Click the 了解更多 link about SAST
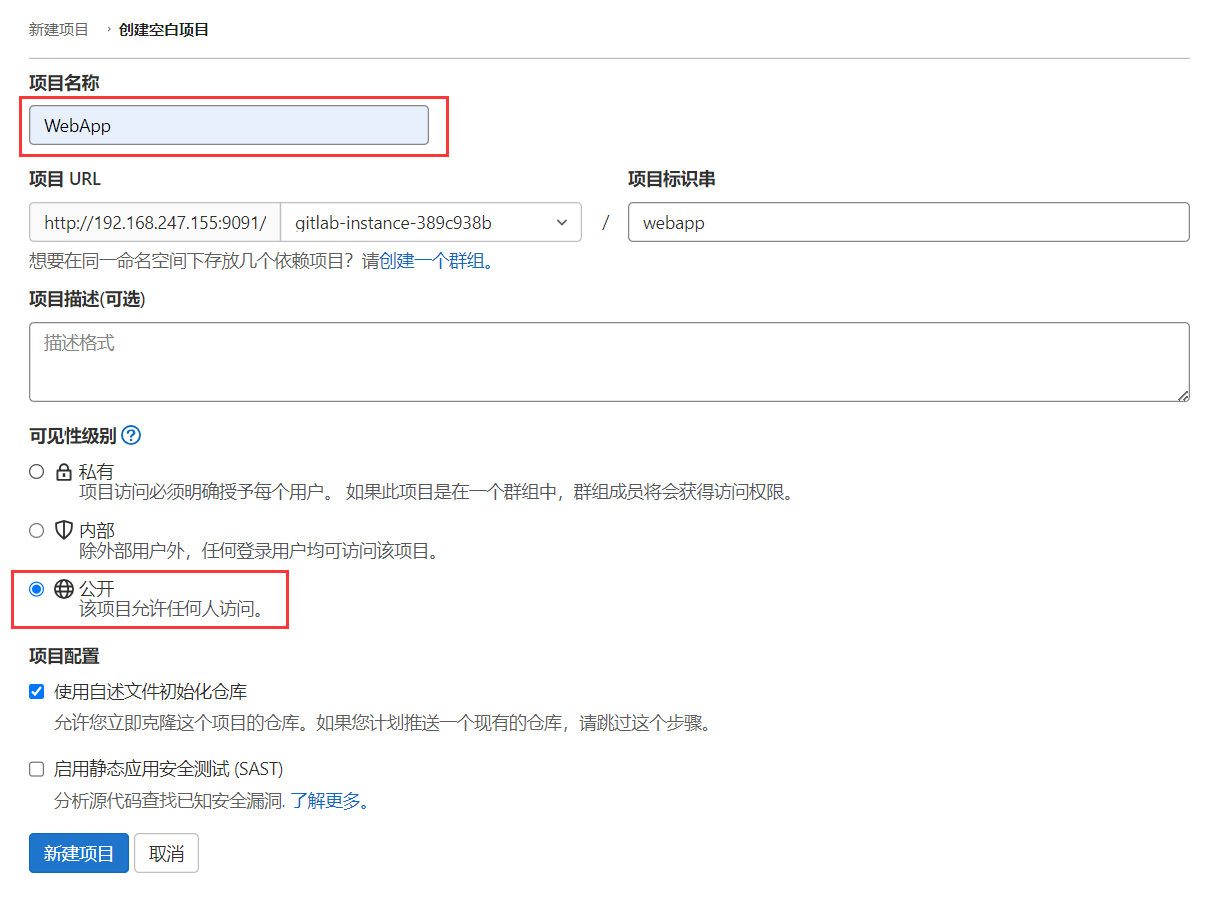 pyautogui.click(x=325, y=801)
